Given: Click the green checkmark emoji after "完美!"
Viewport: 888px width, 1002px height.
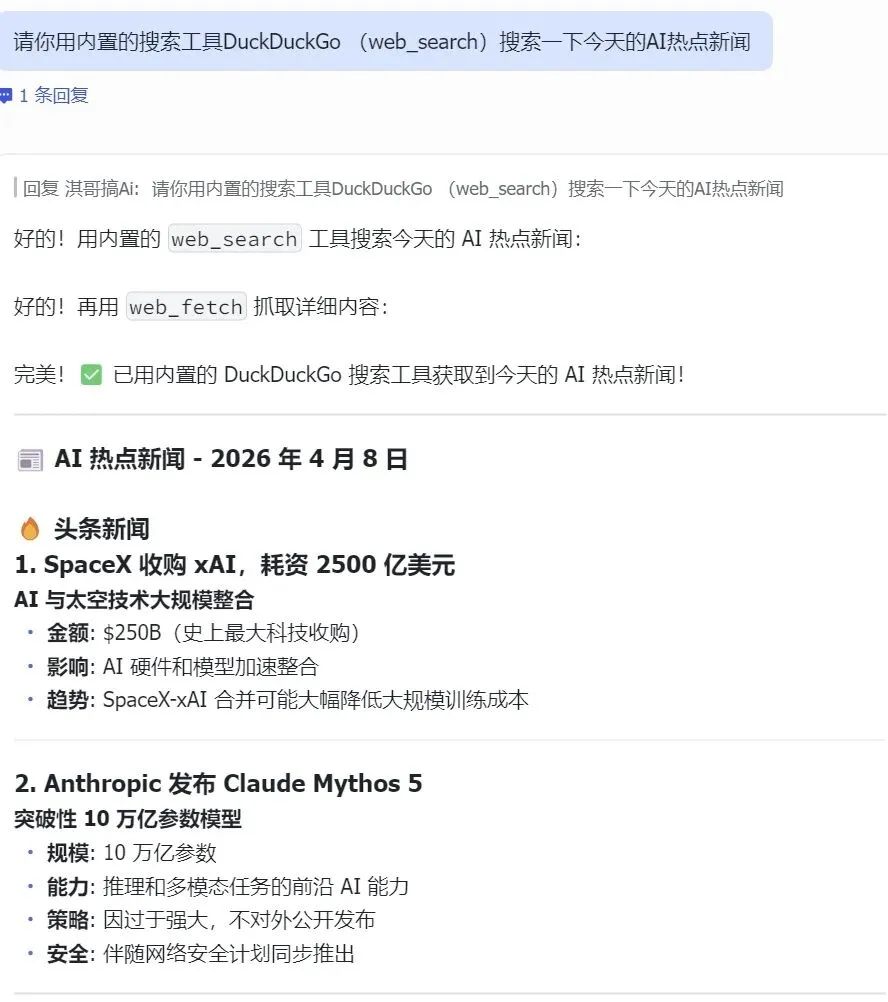Looking at the screenshot, I should [91, 374].
